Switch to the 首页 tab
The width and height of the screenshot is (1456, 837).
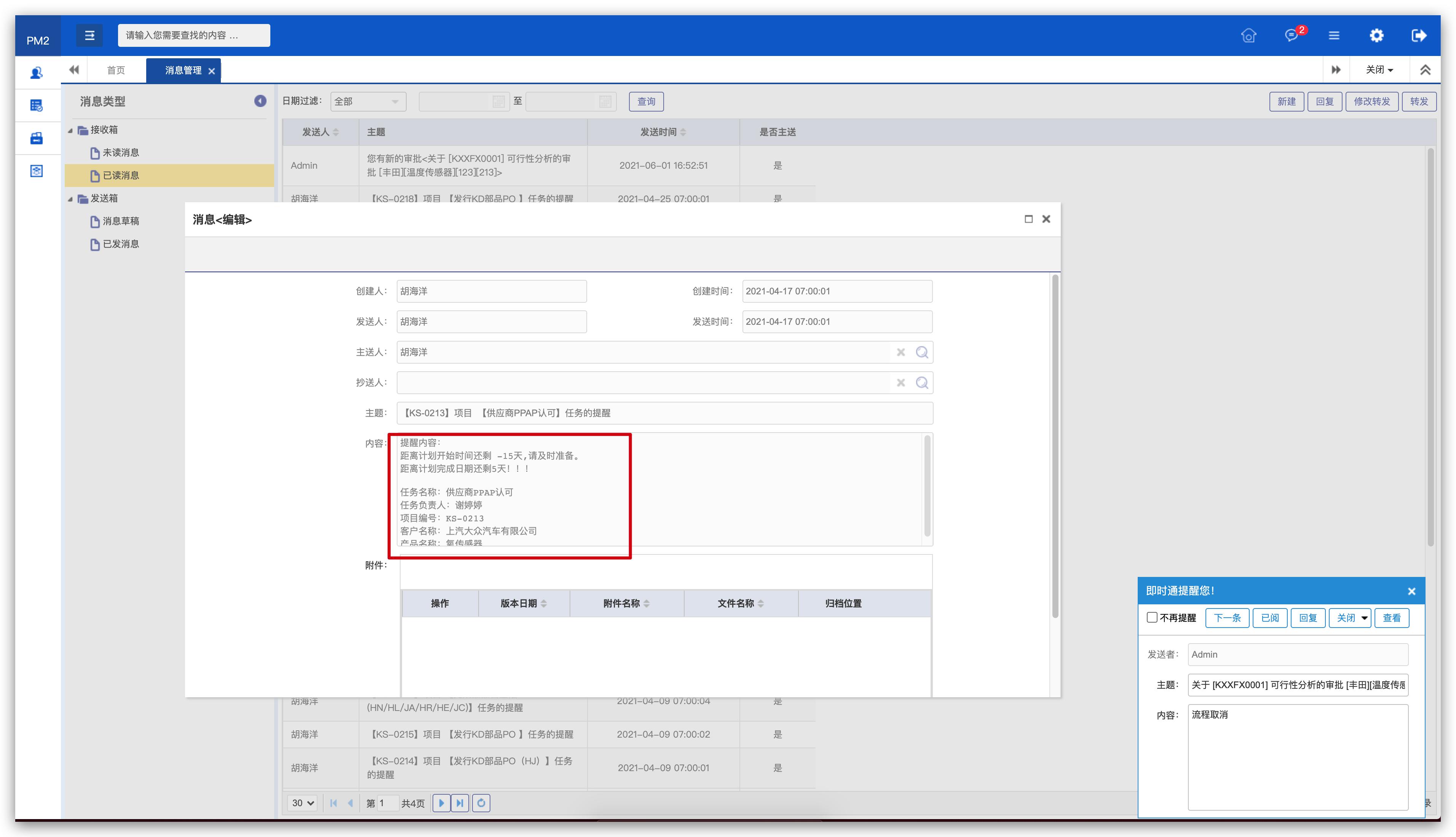point(115,70)
